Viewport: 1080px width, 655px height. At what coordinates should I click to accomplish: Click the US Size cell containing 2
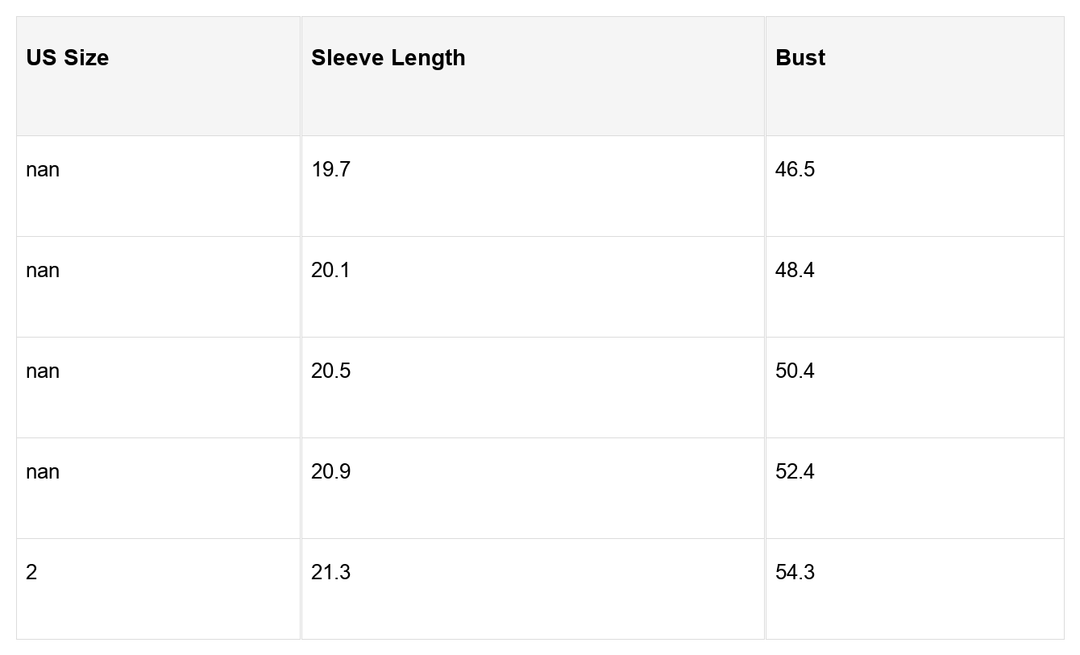(x=32, y=573)
